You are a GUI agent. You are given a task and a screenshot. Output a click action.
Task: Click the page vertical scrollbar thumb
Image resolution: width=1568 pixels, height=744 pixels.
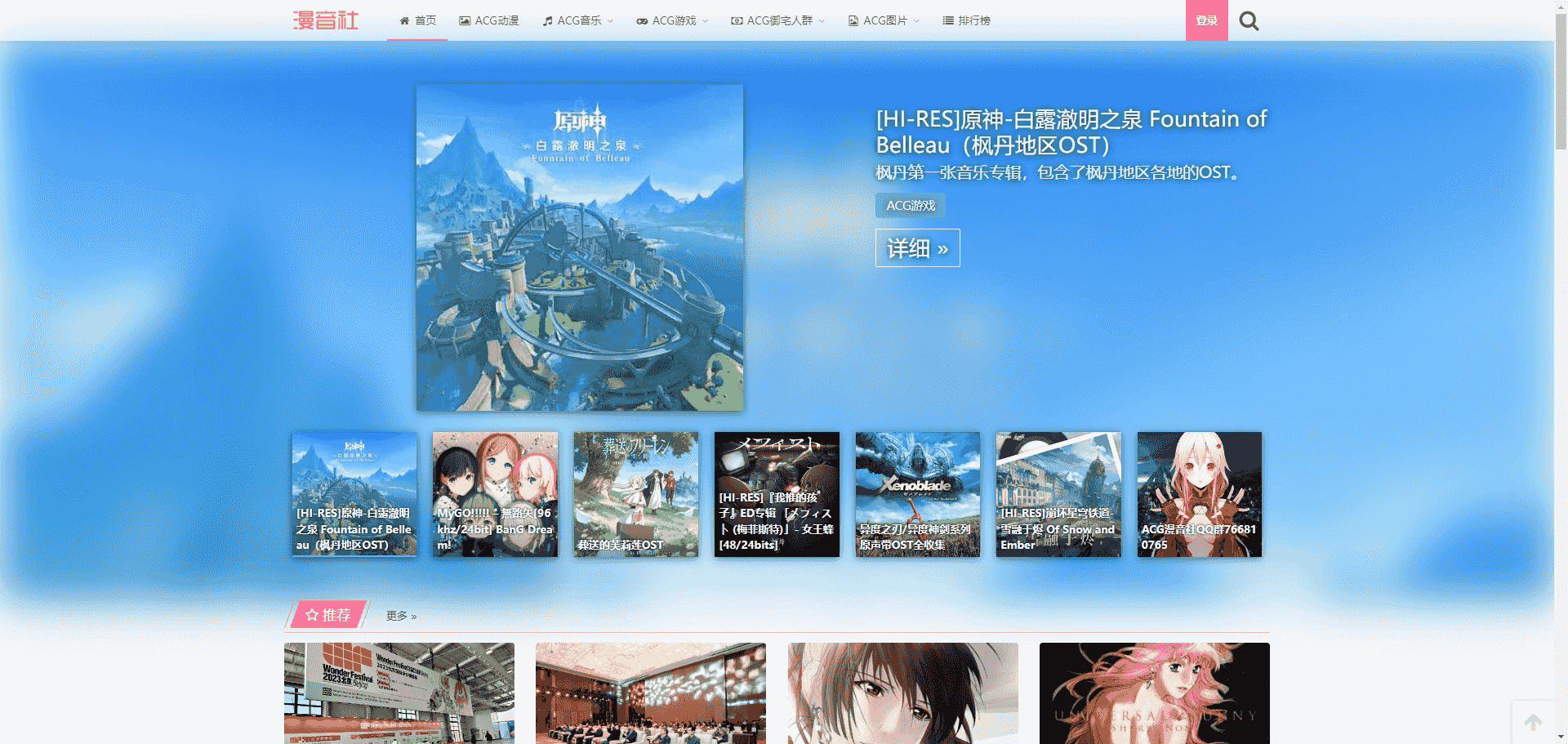coord(1561,82)
